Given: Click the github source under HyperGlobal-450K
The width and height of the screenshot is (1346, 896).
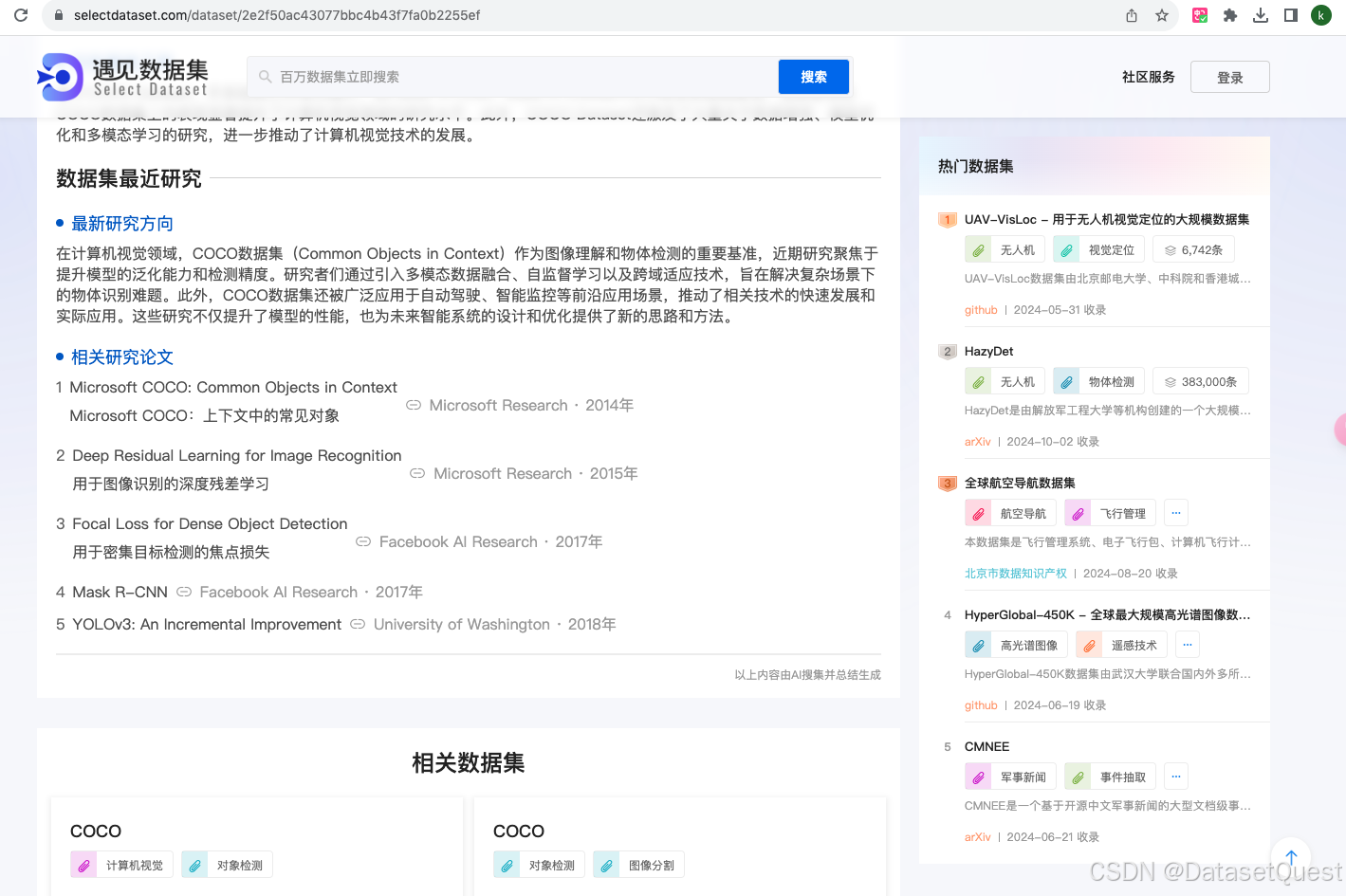Looking at the screenshot, I should pyautogui.click(x=981, y=705).
